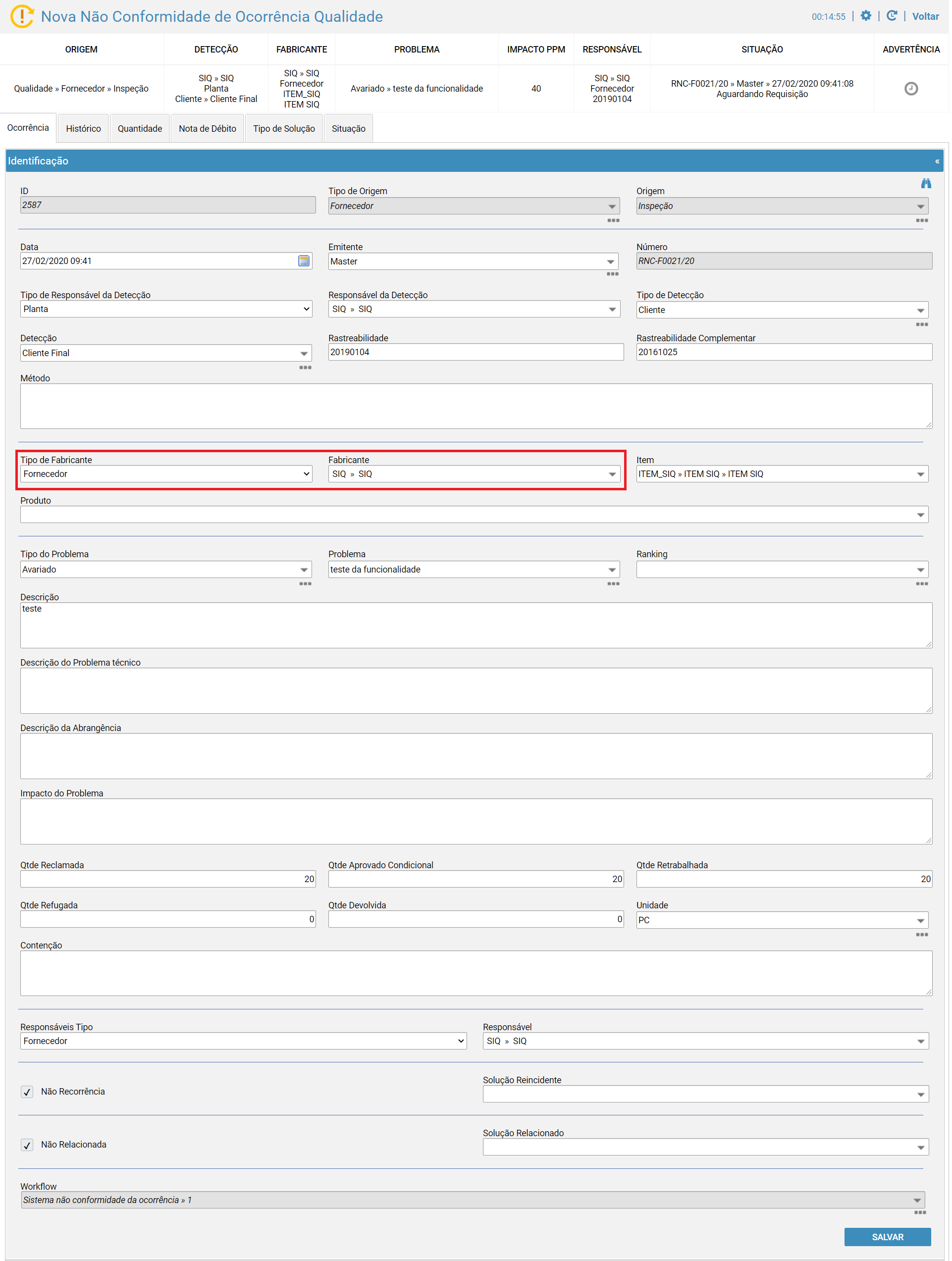The image size is (952, 1261).
Task: Open the Produto dropdown
Action: (476, 515)
